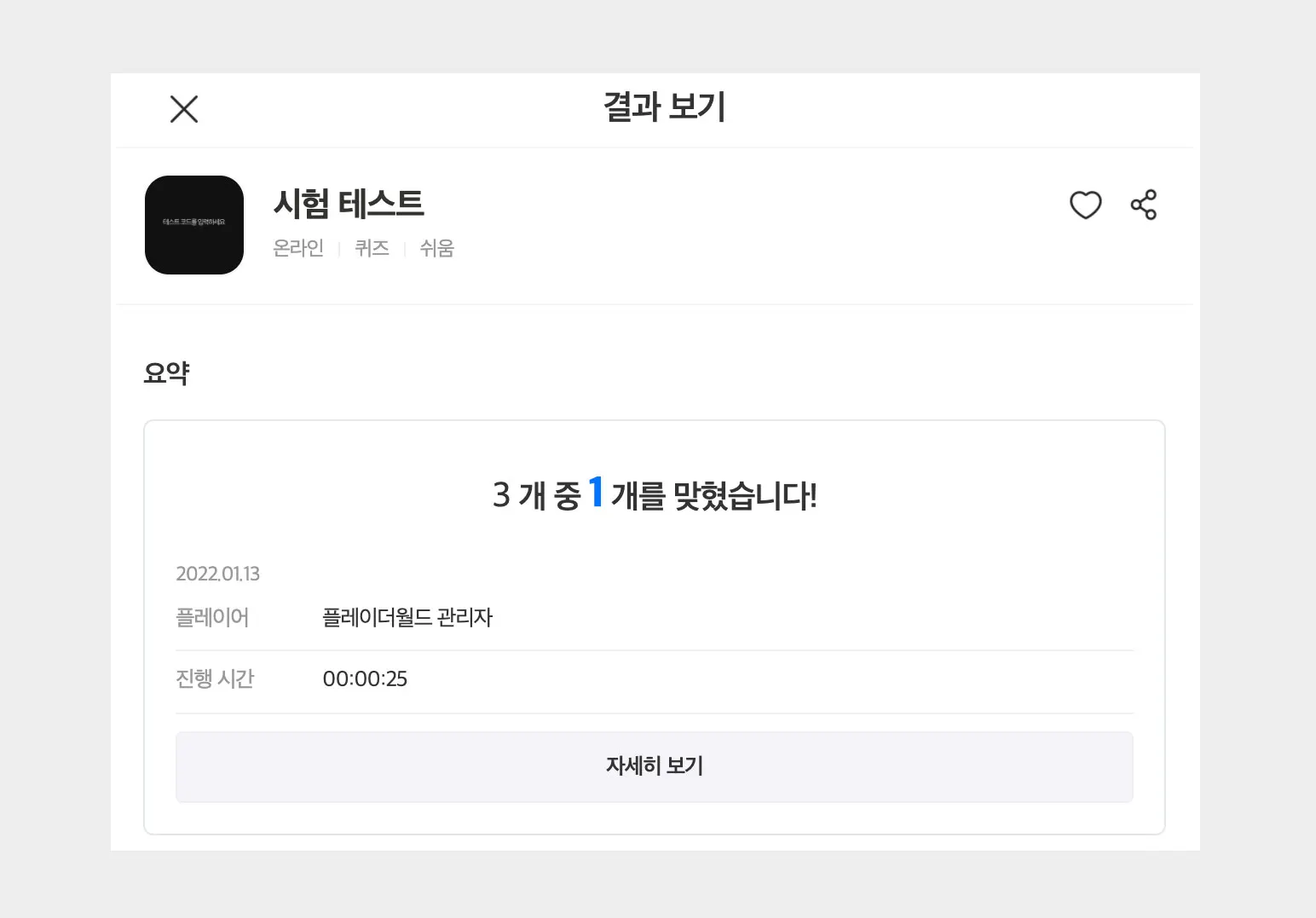1316x918 pixels.
Task: Click the 퀴즈 category tag
Action: pyautogui.click(x=372, y=248)
